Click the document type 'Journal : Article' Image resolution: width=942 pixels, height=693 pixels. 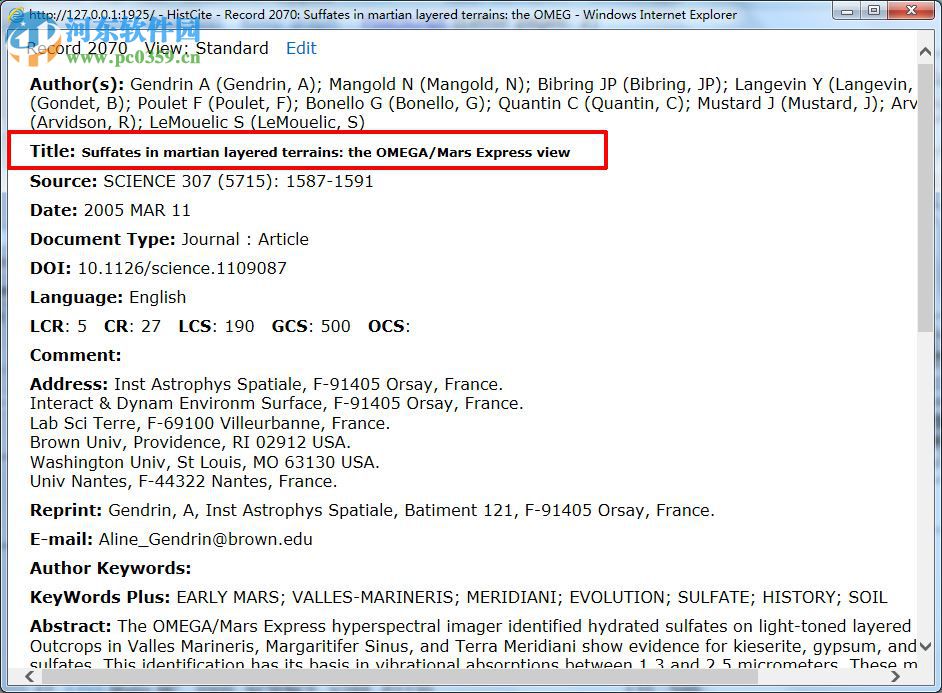(x=245, y=239)
